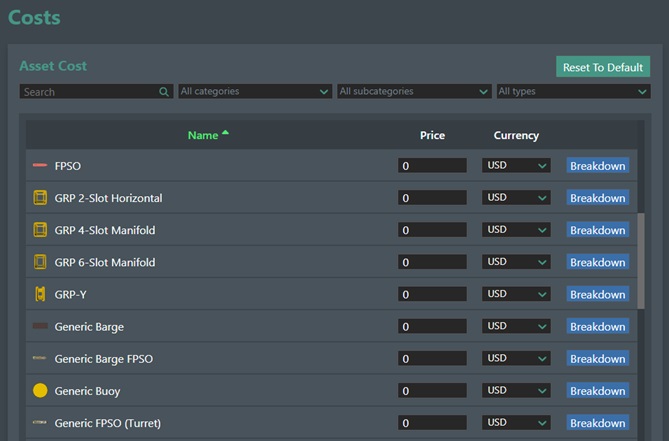Sort by the Name column header
Image resolution: width=669 pixels, height=441 pixels.
(x=203, y=135)
